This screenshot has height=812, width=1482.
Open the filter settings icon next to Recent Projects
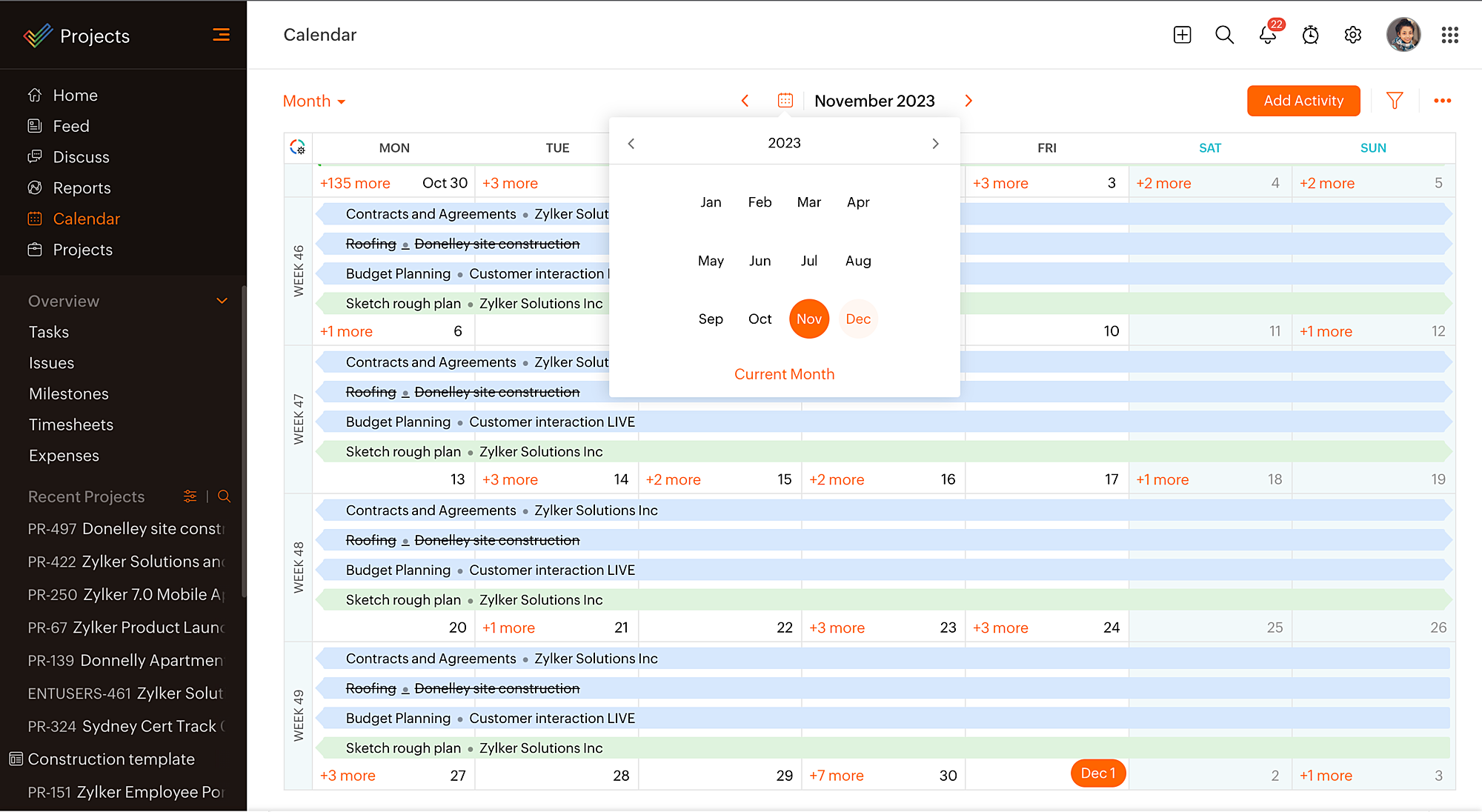[190, 496]
